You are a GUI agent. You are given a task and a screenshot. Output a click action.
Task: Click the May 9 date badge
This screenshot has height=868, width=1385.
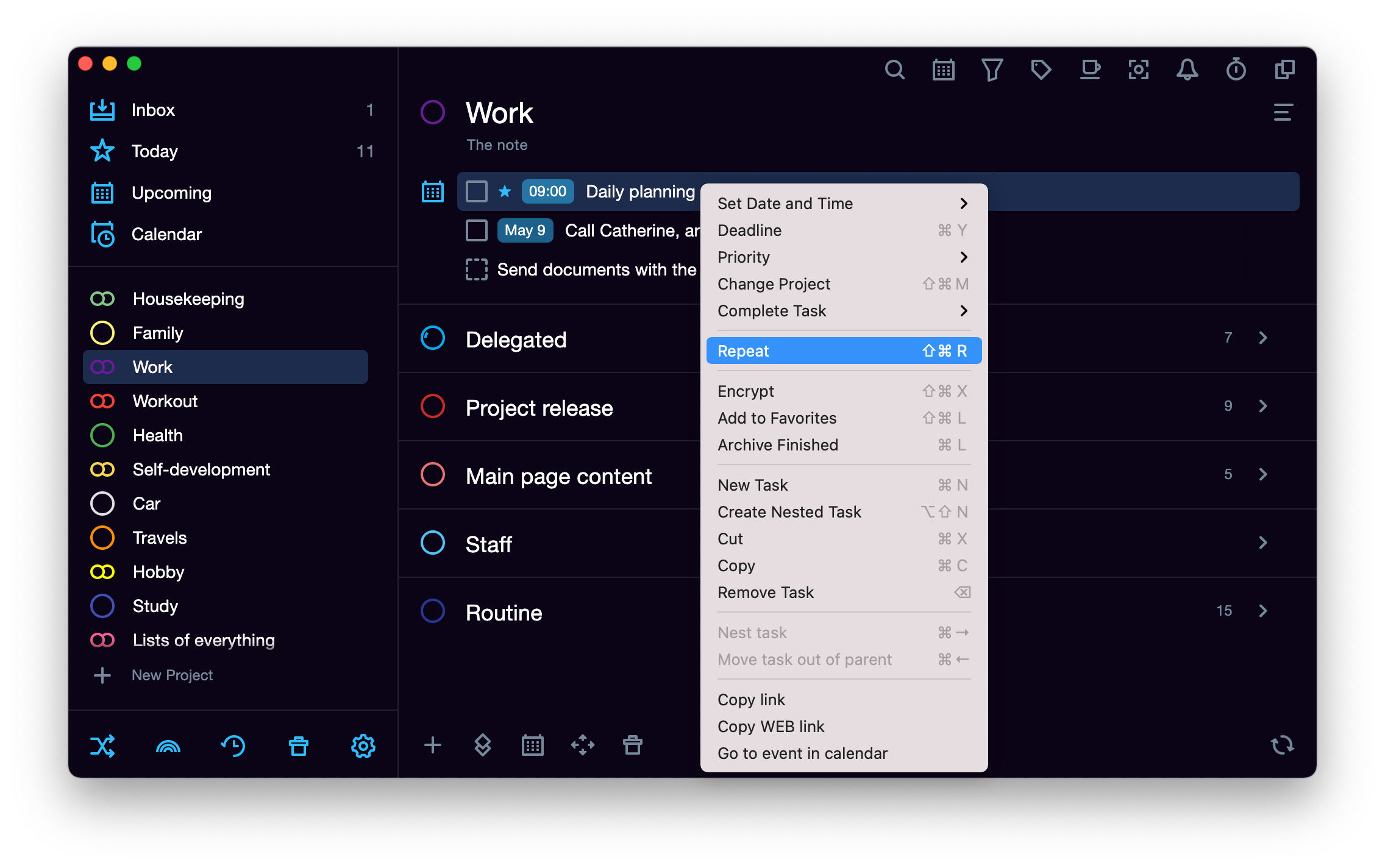tap(525, 230)
